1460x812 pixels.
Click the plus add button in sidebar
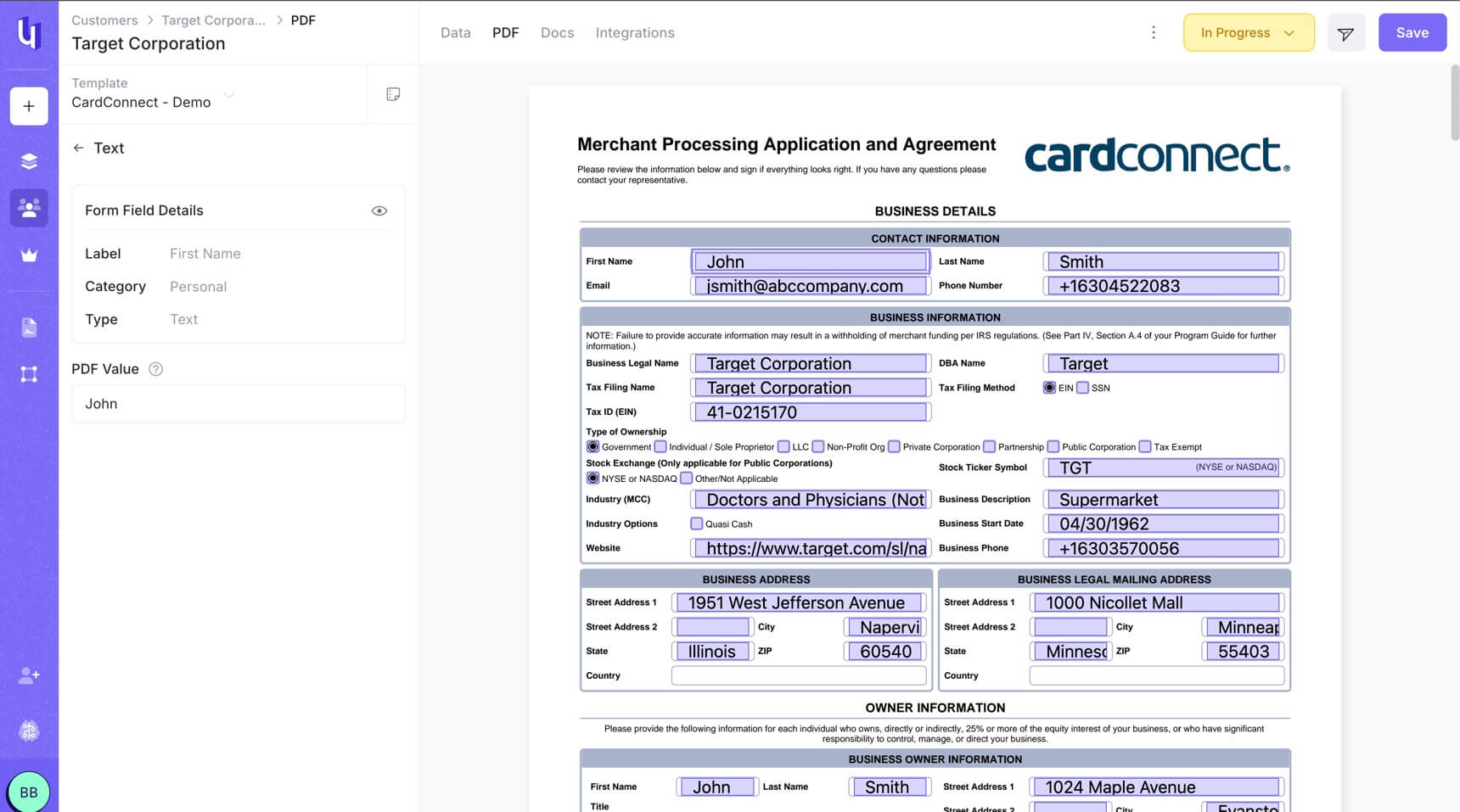(29, 106)
